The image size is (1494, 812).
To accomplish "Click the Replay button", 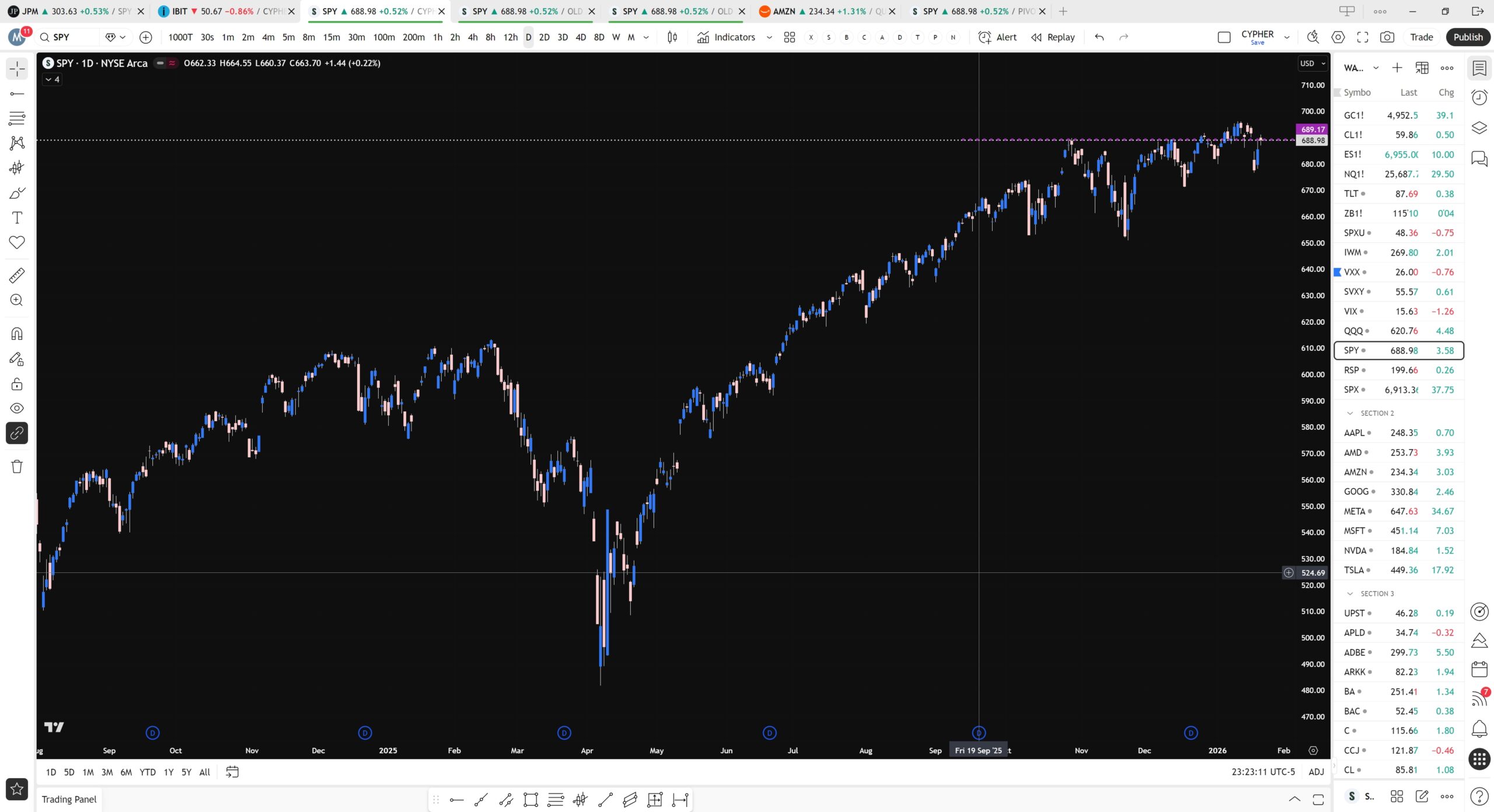I will tap(1053, 37).
